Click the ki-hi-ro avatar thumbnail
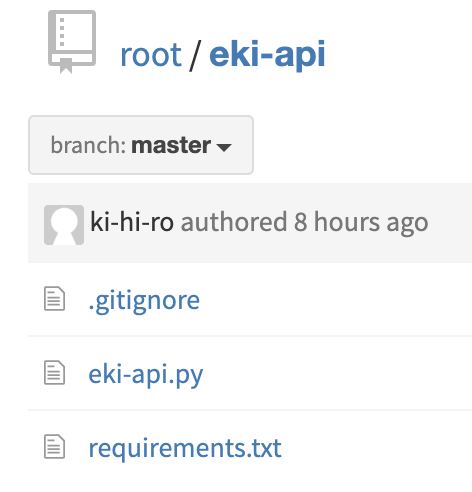This screenshot has height=492, width=472. click(64, 225)
